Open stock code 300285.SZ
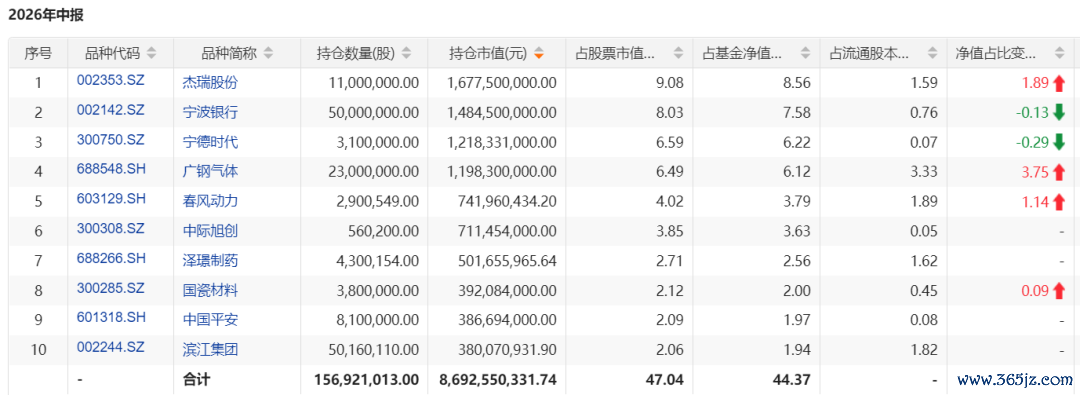1080x395 pixels. pyautogui.click(x=111, y=288)
